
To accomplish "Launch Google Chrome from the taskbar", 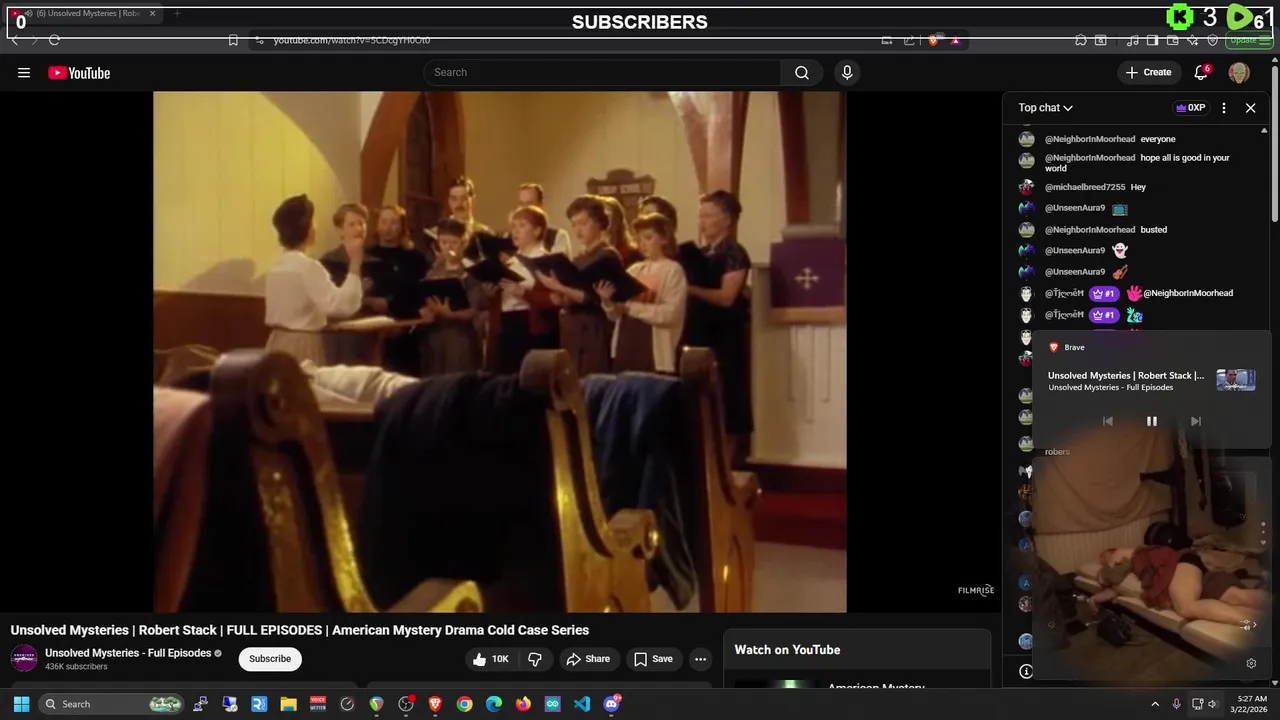I will click(464, 704).
